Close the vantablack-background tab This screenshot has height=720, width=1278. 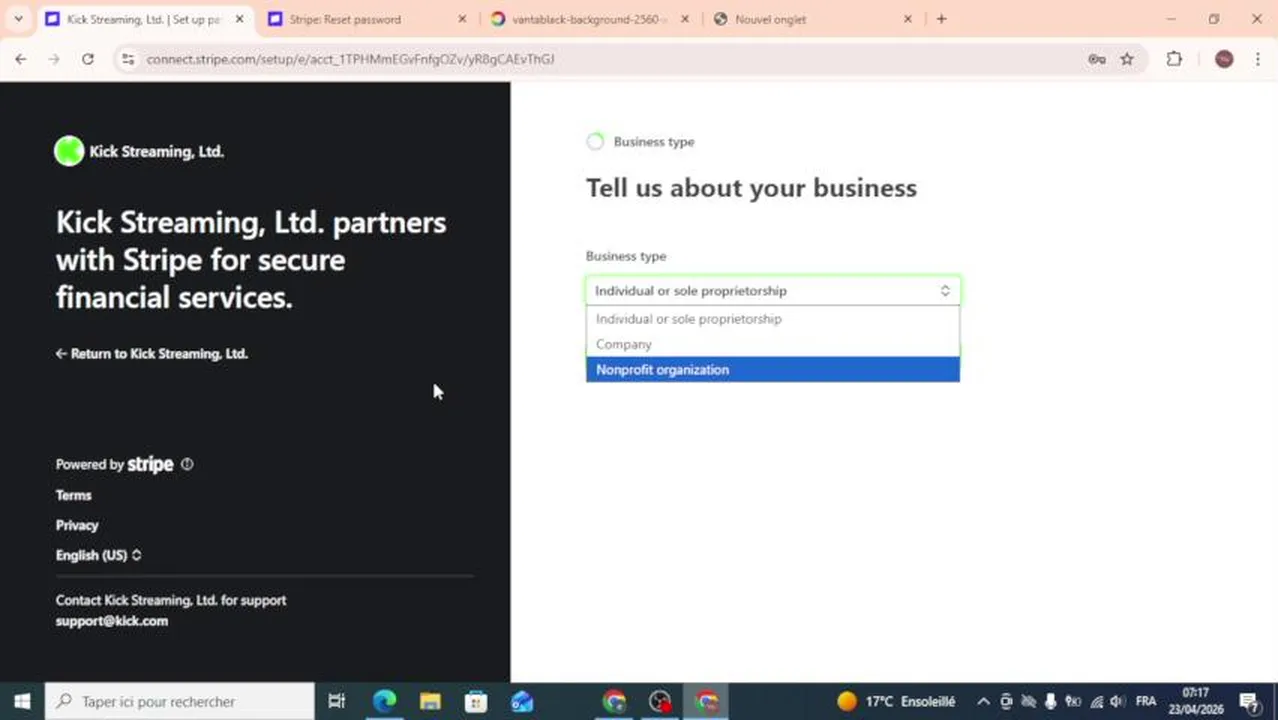pos(685,19)
